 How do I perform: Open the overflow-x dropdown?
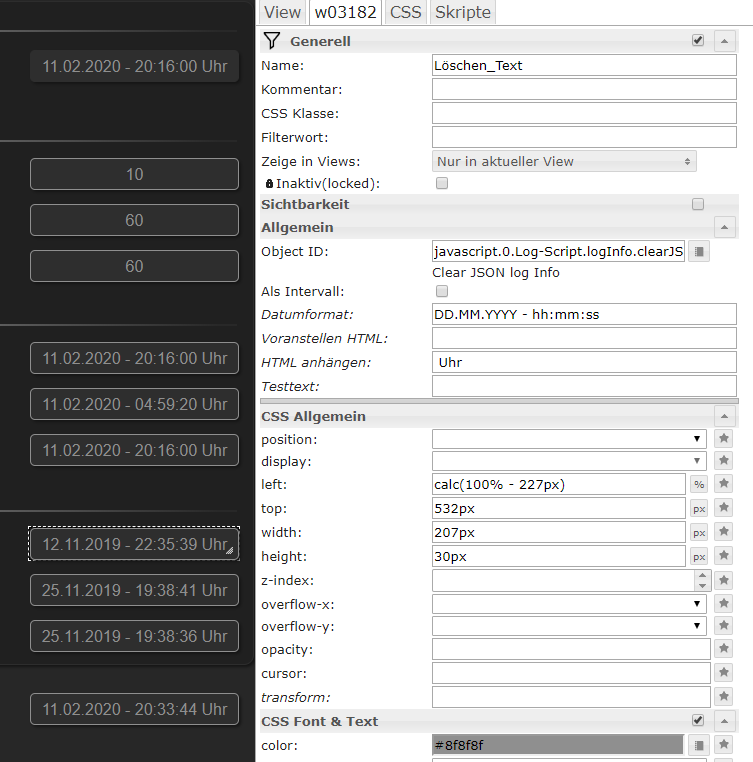(569, 604)
